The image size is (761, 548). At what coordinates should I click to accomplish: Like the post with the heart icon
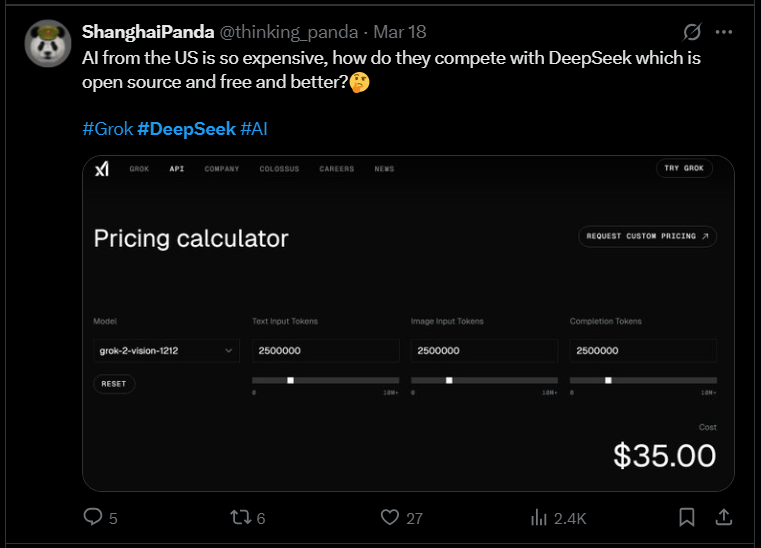pyautogui.click(x=391, y=517)
